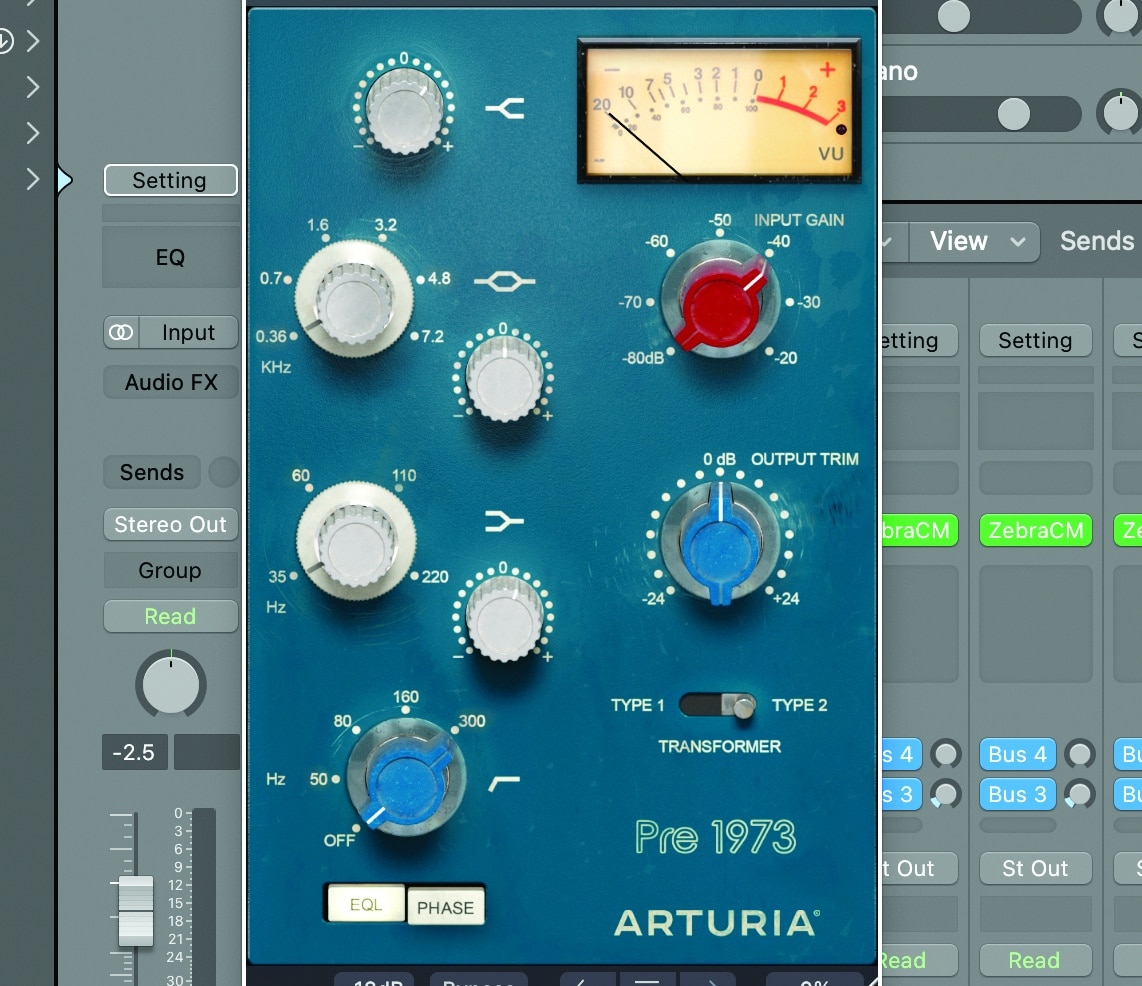Click the EQ display slot

tap(170, 257)
